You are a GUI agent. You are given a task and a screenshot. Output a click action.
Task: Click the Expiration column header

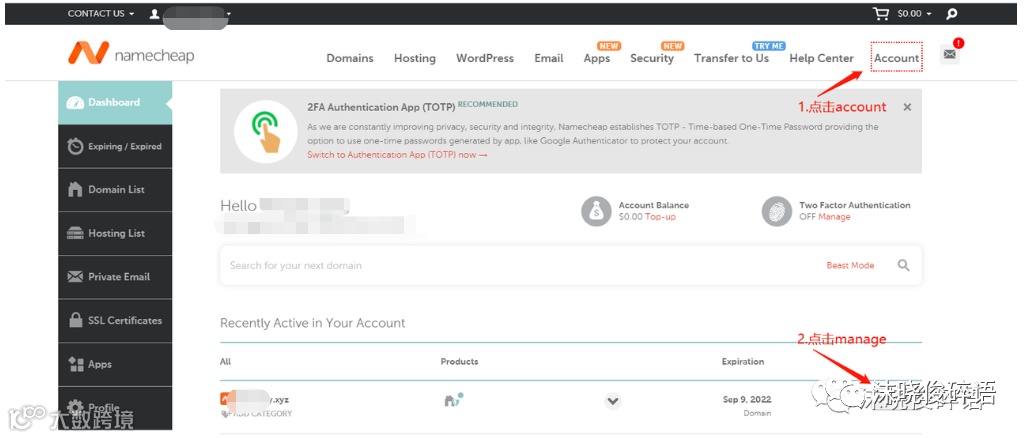[x=743, y=362]
